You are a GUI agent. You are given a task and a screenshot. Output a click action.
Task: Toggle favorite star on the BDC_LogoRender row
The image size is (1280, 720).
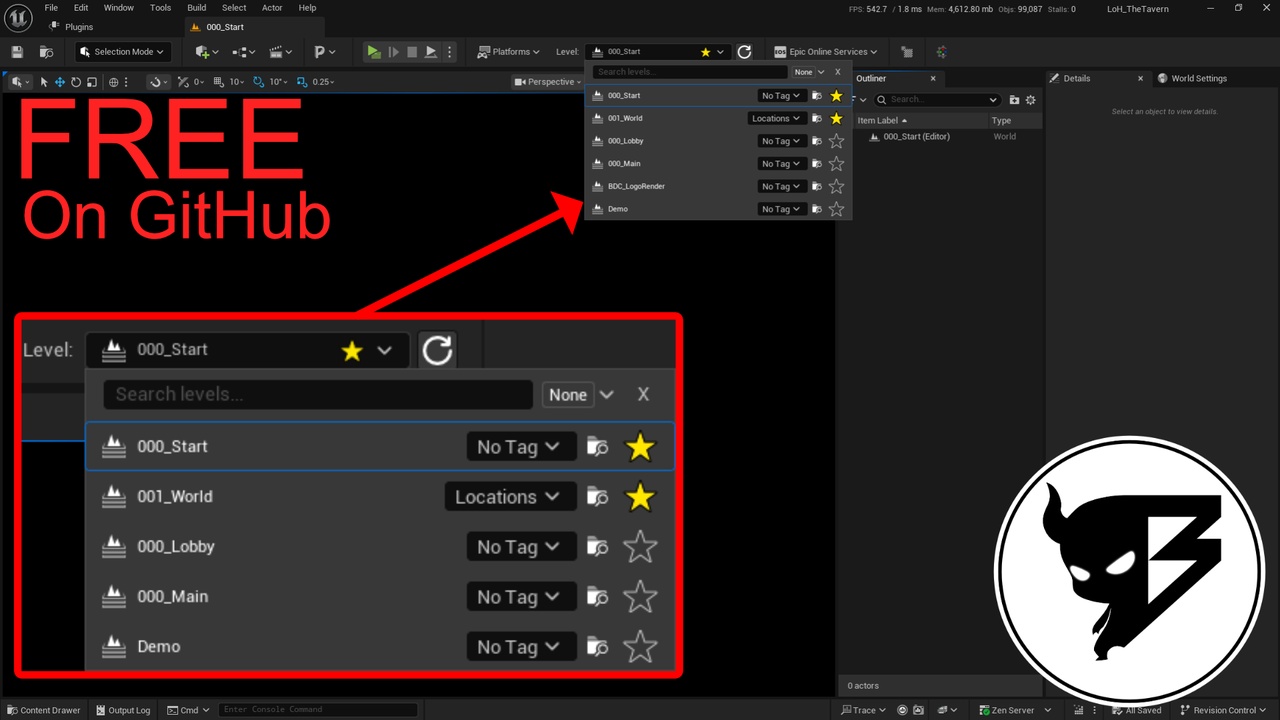coord(837,187)
